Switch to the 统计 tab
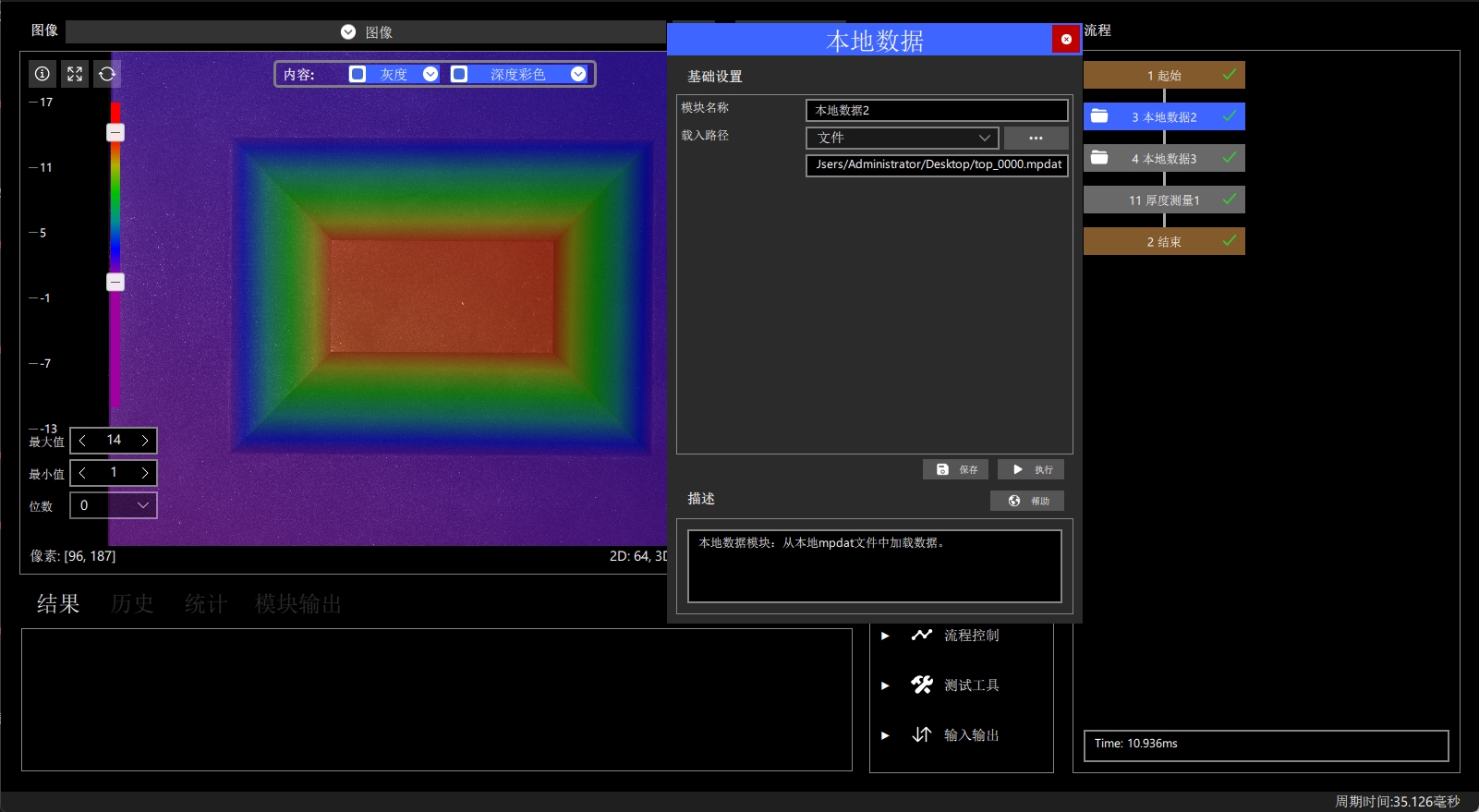Viewport: 1479px width, 812px height. tap(205, 604)
